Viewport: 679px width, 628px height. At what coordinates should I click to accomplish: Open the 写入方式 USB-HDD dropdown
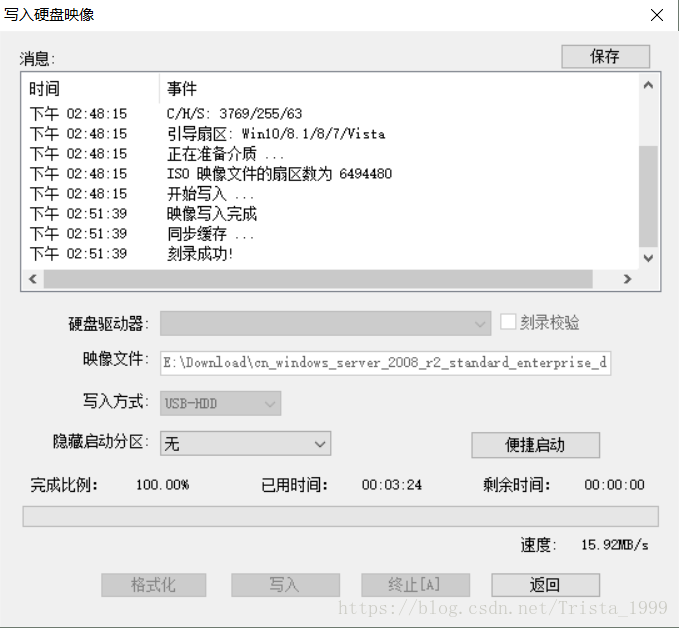[220, 403]
